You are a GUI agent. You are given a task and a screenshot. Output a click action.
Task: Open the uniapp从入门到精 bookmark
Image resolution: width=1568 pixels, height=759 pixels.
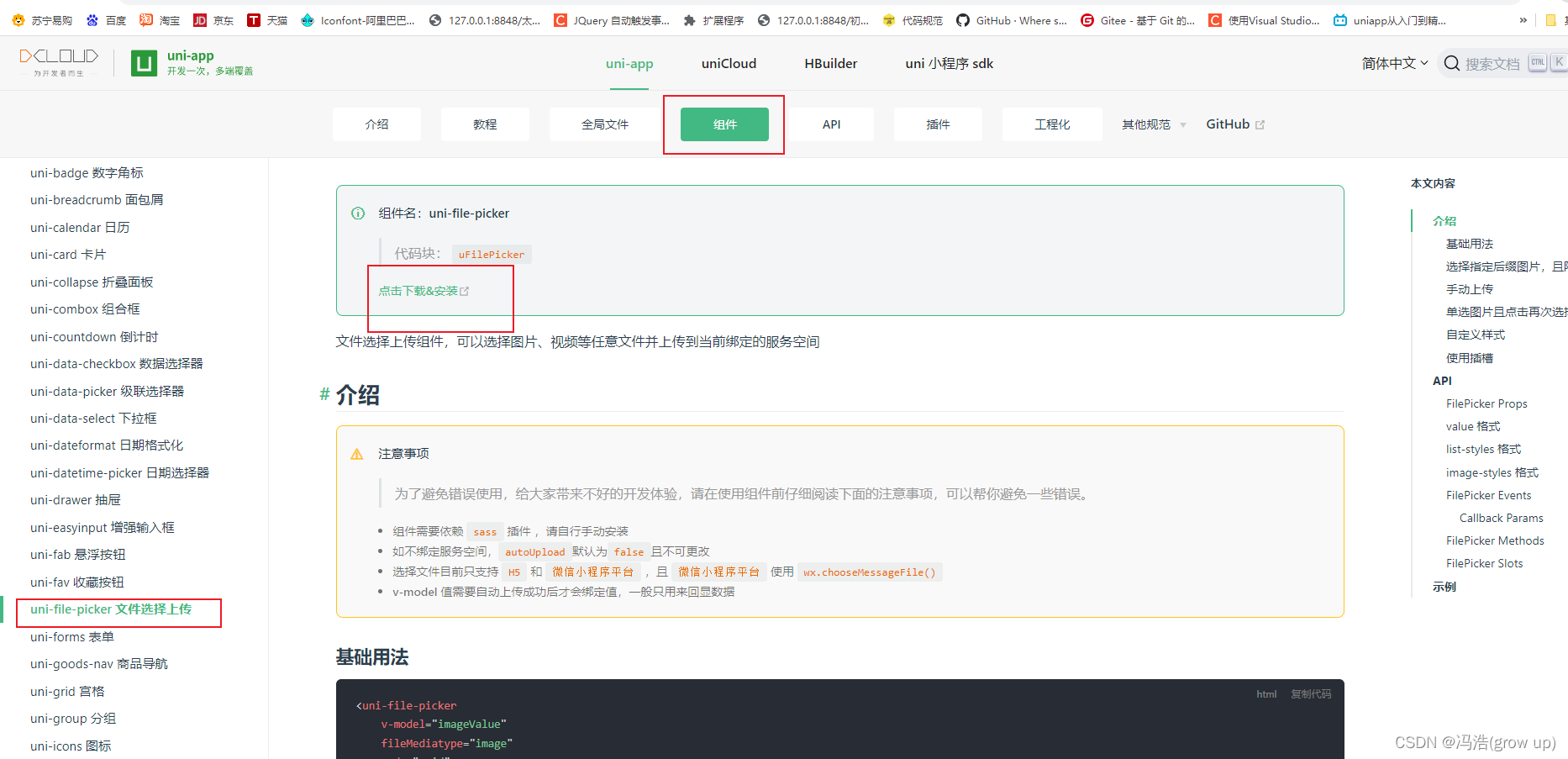pyautogui.click(x=1390, y=20)
